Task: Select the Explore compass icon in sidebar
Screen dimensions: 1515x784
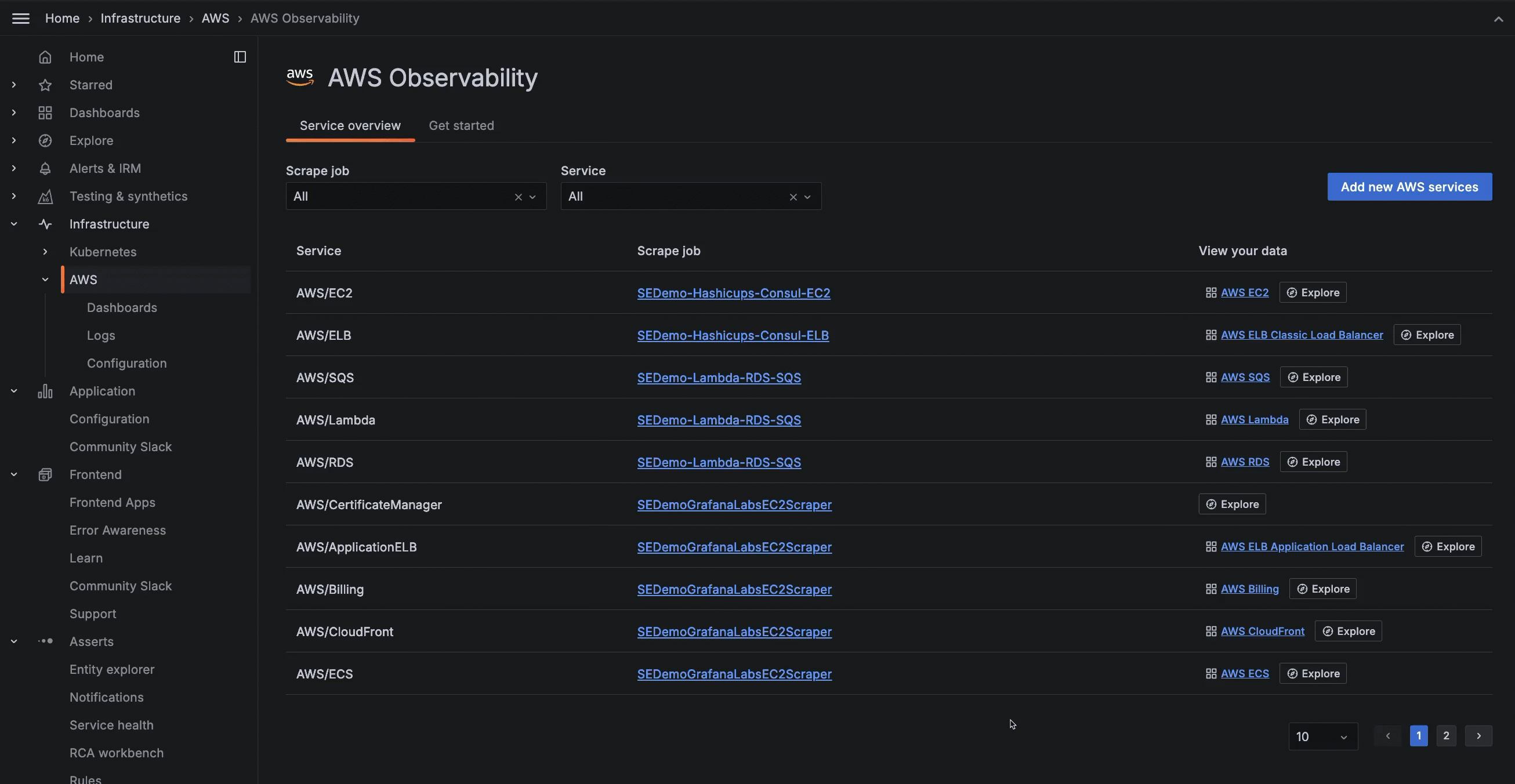Action: tap(46, 140)
